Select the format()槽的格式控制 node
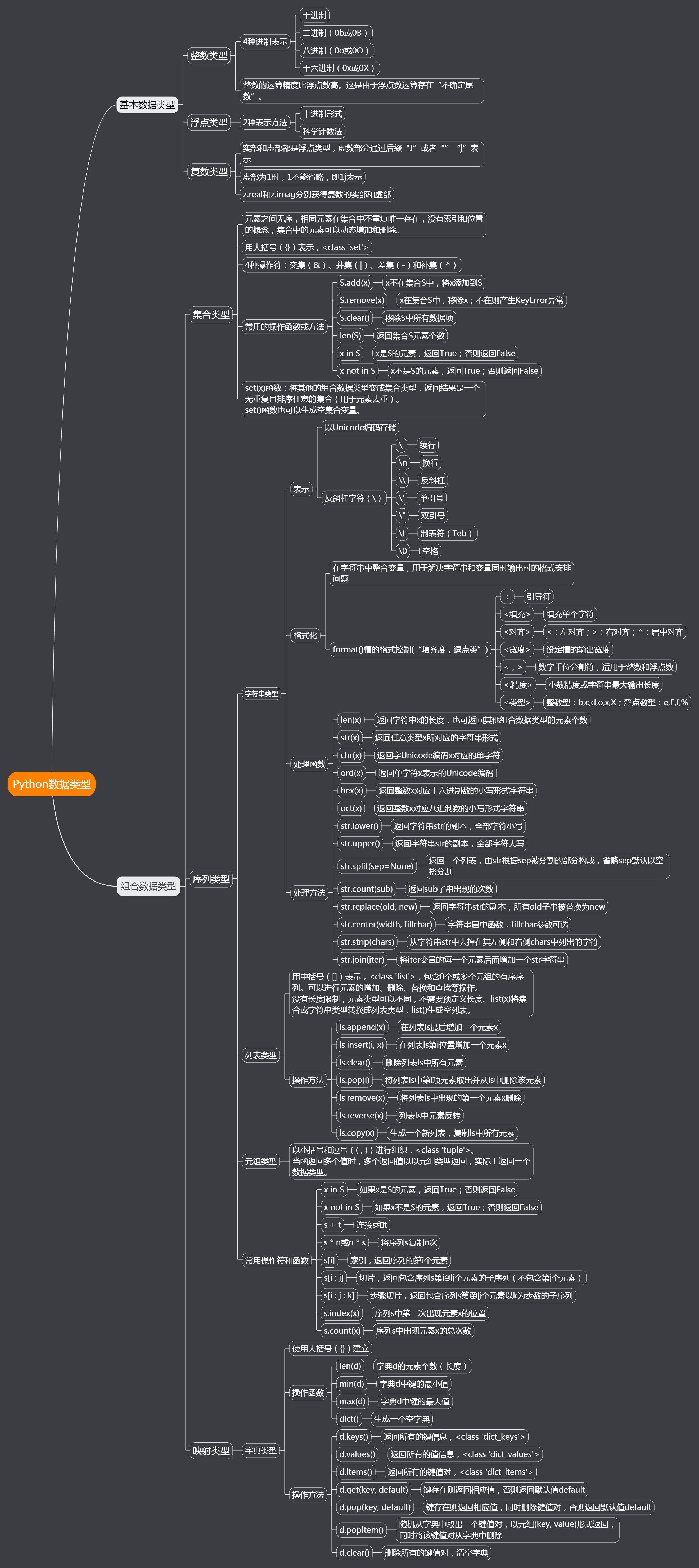 click(411, 649)
